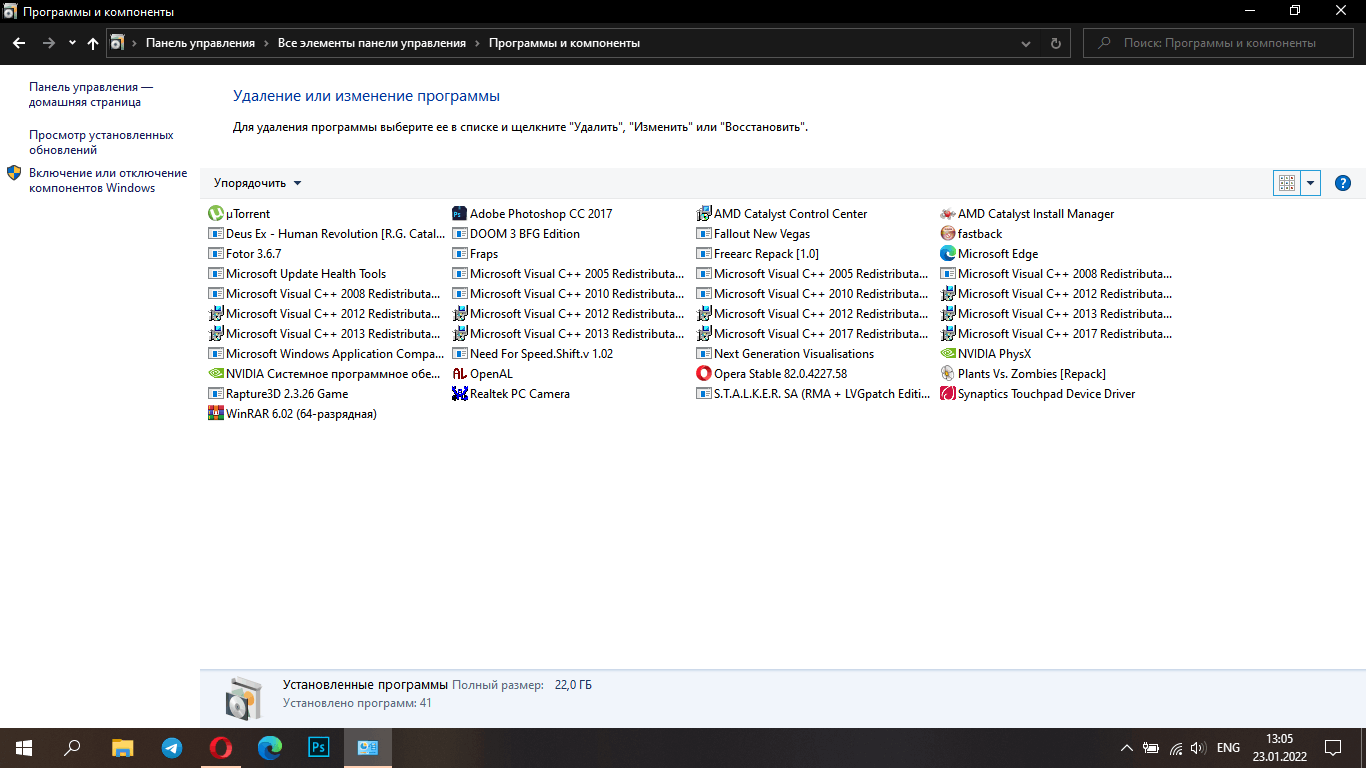
Task: Open the Wi-Fi network tray icon
Action: 1176,747
